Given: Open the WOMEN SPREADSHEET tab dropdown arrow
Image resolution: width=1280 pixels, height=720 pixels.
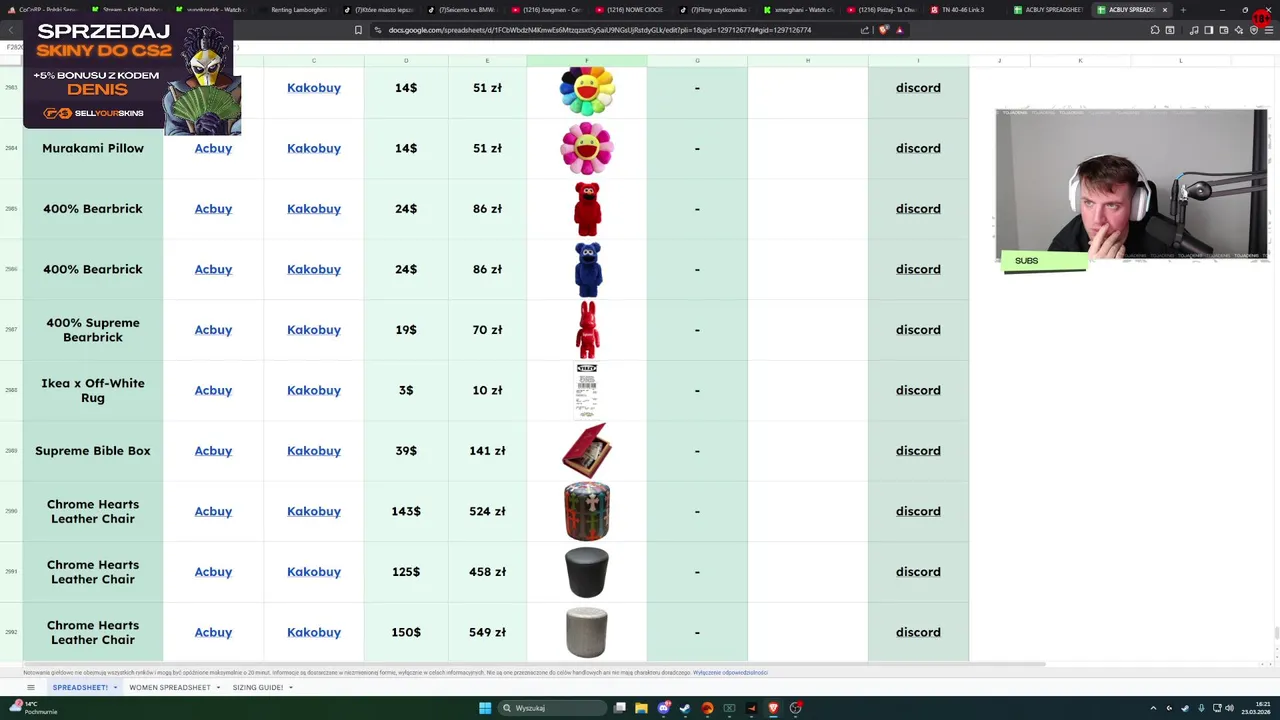Looking at the screenshot, I should coord(218,688).
